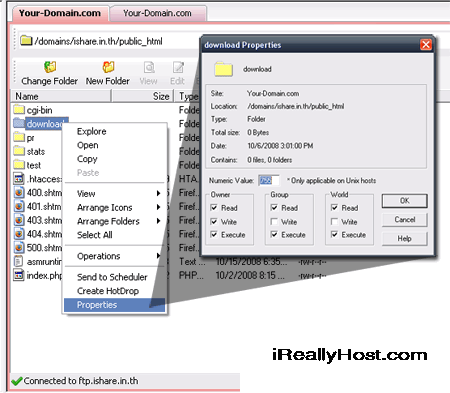
Task: Toggle Group Execute permission checkbox
Action: (274, 235)
